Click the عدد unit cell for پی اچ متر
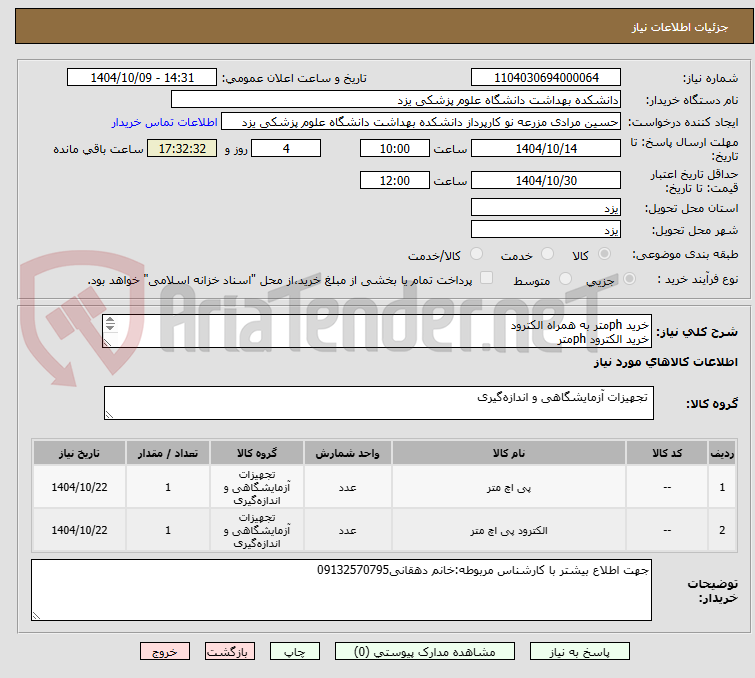 point(347,487)
